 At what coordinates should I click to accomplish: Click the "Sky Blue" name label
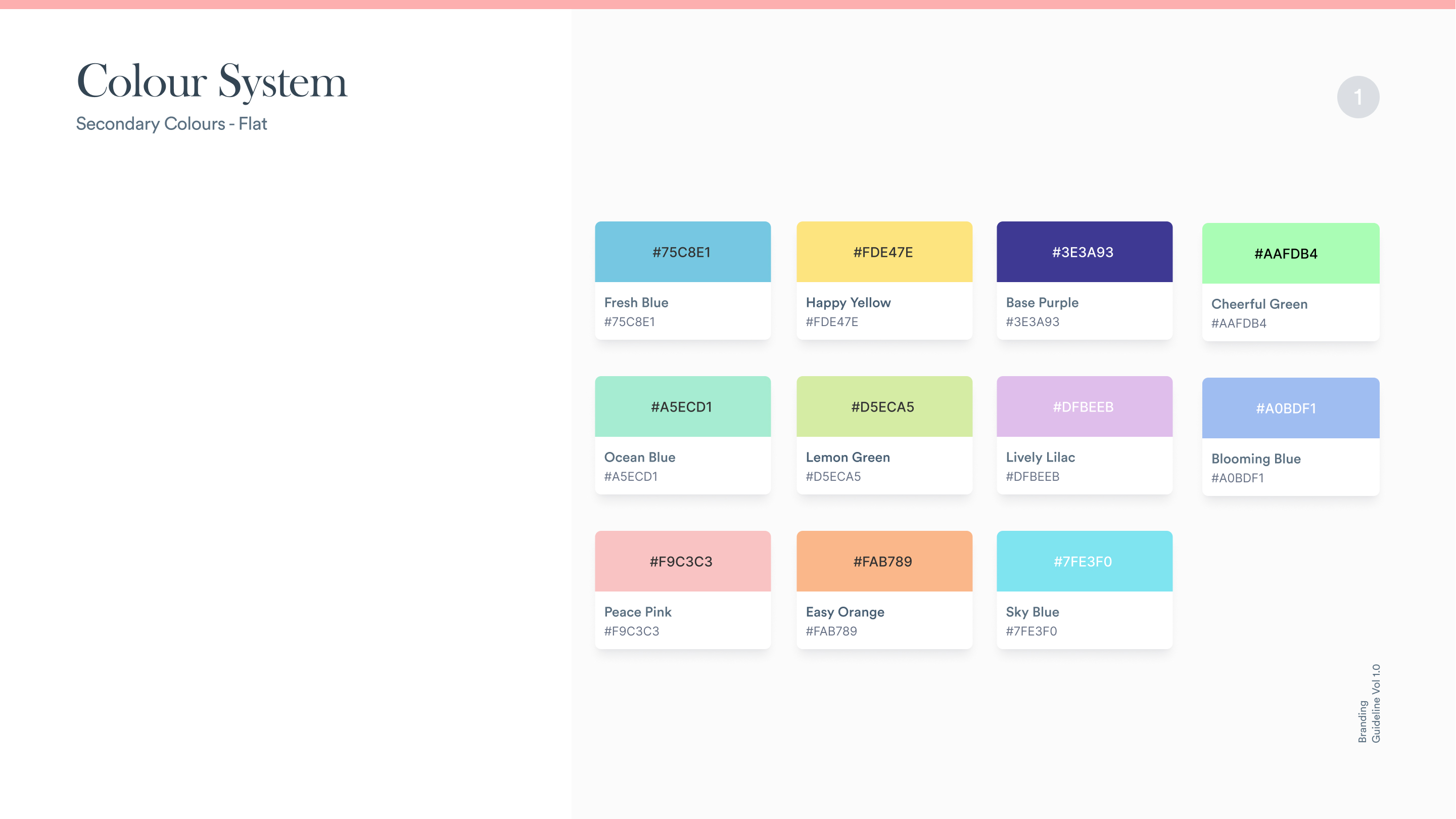tap(1032, 613)
